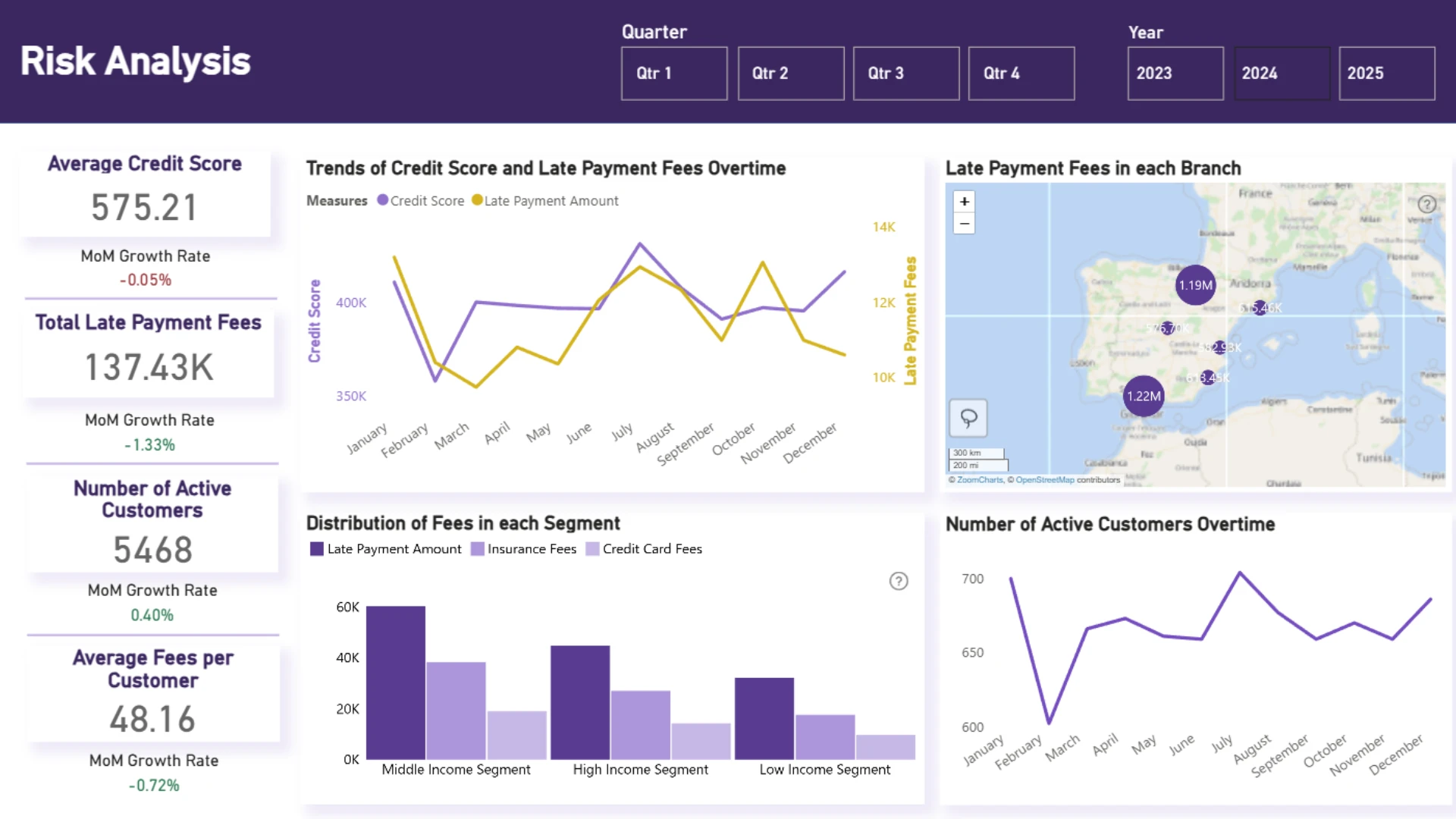Filter by Qtr 3 in Quarter slicer
1456x819 pixels.
pyautogui.click(x=906, y=74)
